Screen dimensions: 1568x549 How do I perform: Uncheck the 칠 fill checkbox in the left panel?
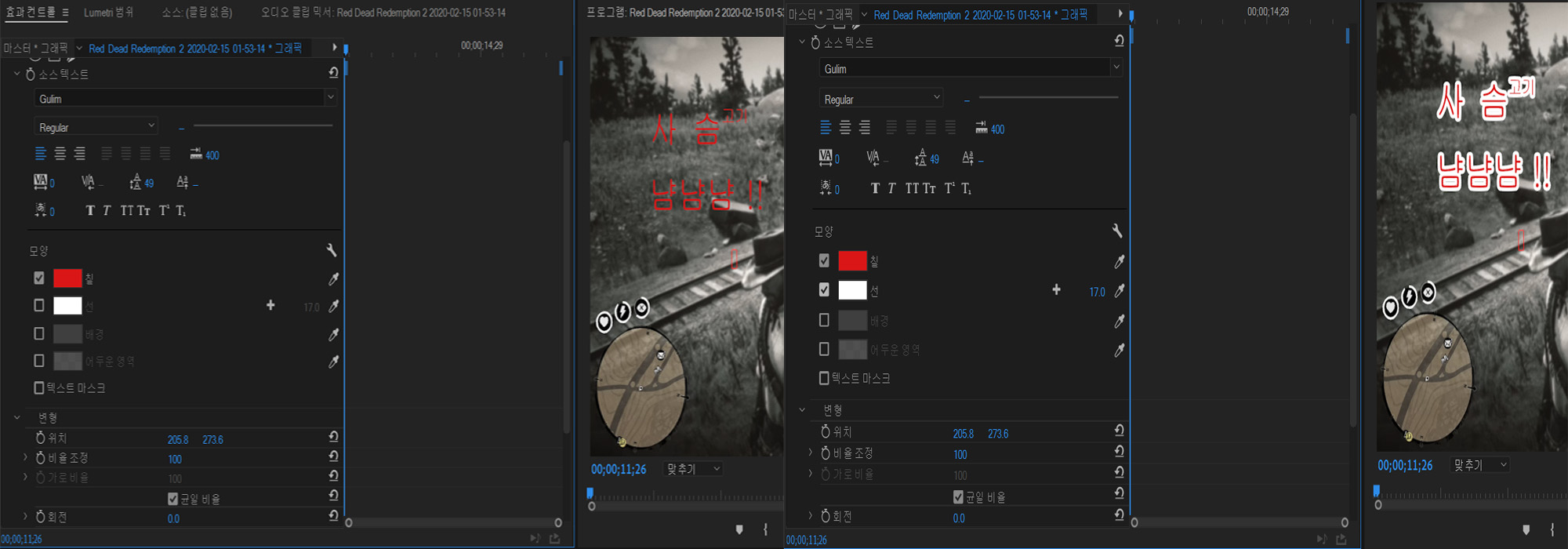pos(39,278)
